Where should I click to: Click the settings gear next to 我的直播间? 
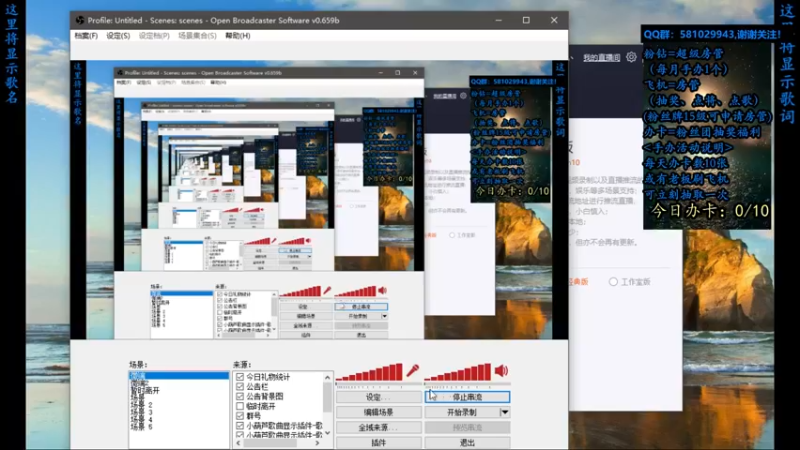[x=631, y=57]
